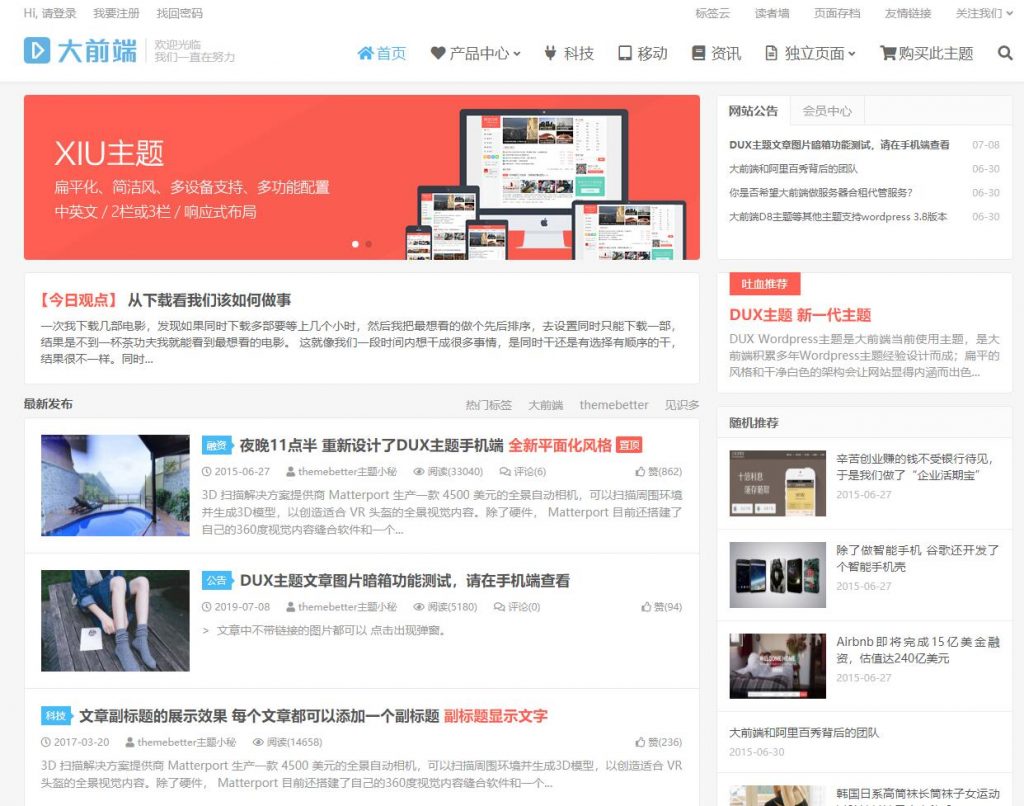
Task: Click the swimming pool article thumbnail
Action: [x=115, y=485]
